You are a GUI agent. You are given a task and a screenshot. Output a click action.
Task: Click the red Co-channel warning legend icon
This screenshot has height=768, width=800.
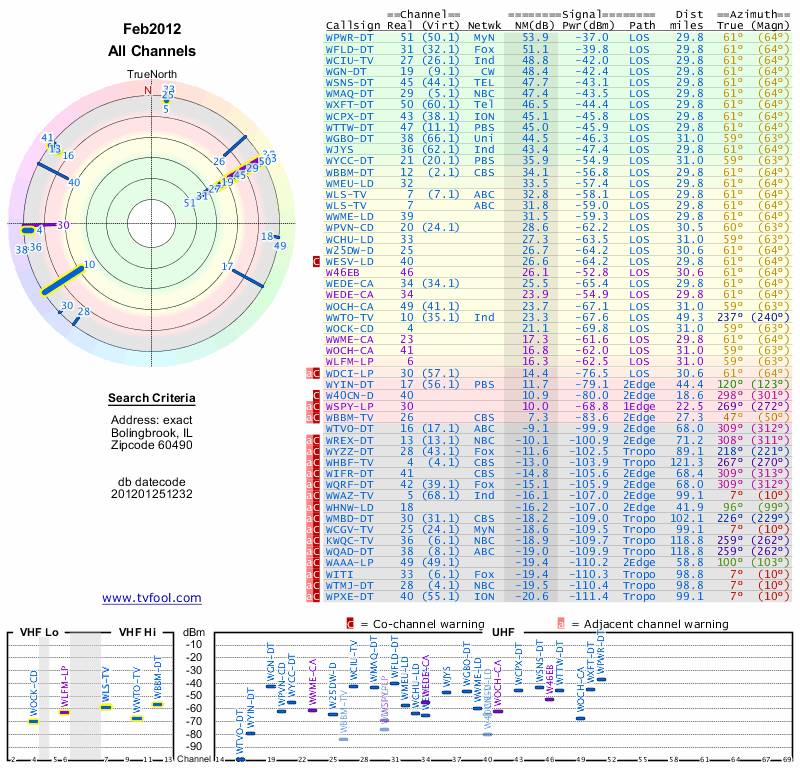point(350,624)
